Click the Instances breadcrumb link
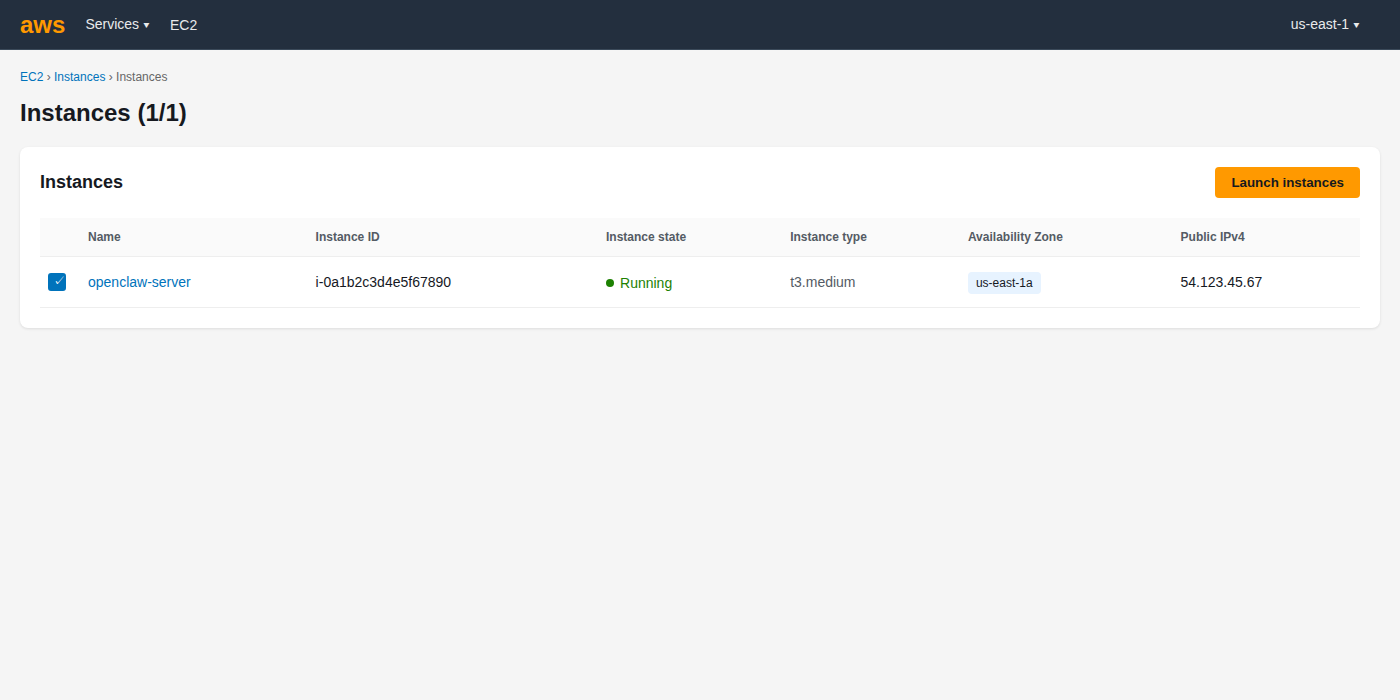The height and width of the screenshot is (700, 1400). pos(79,77)
